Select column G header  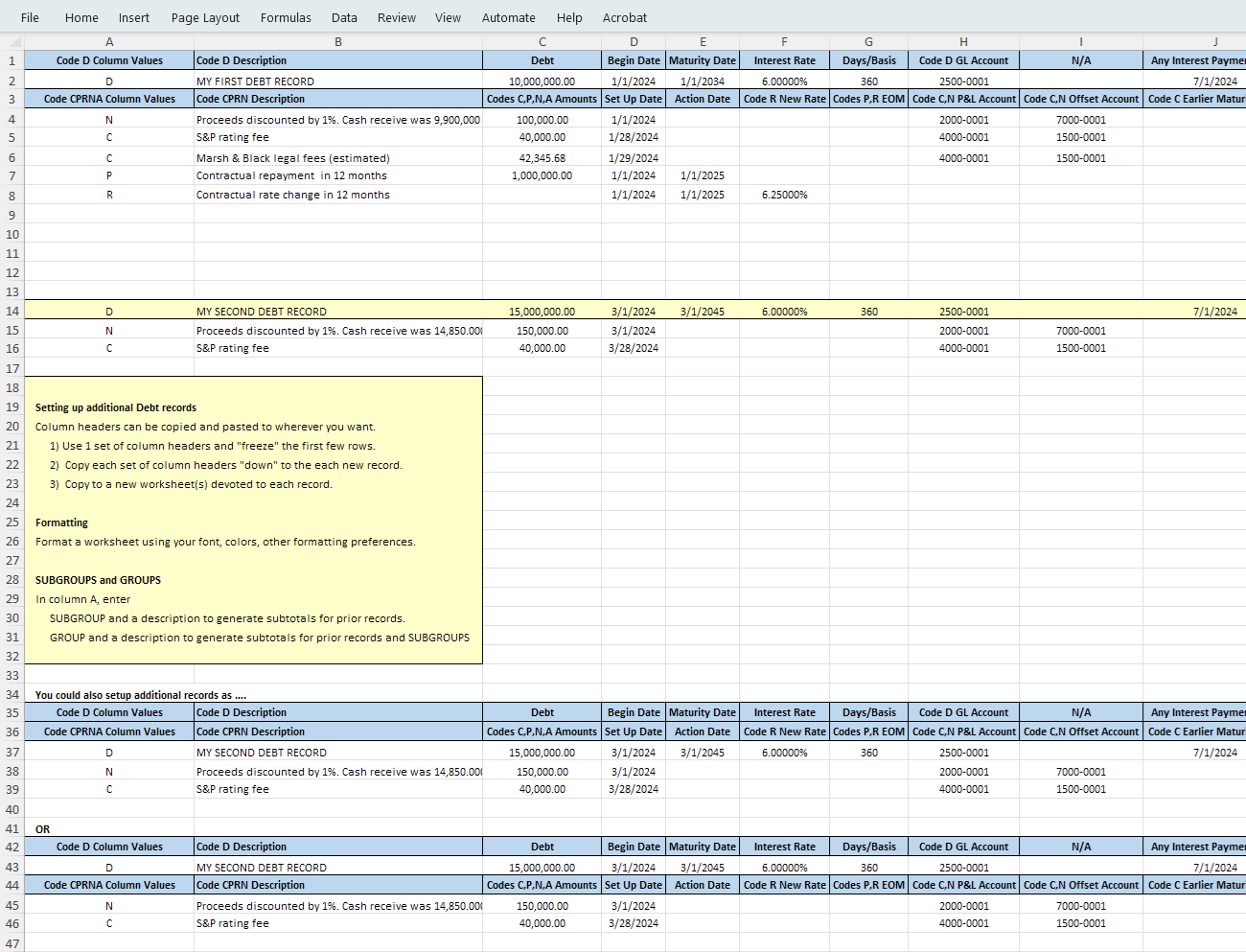(x=868, y=41)
